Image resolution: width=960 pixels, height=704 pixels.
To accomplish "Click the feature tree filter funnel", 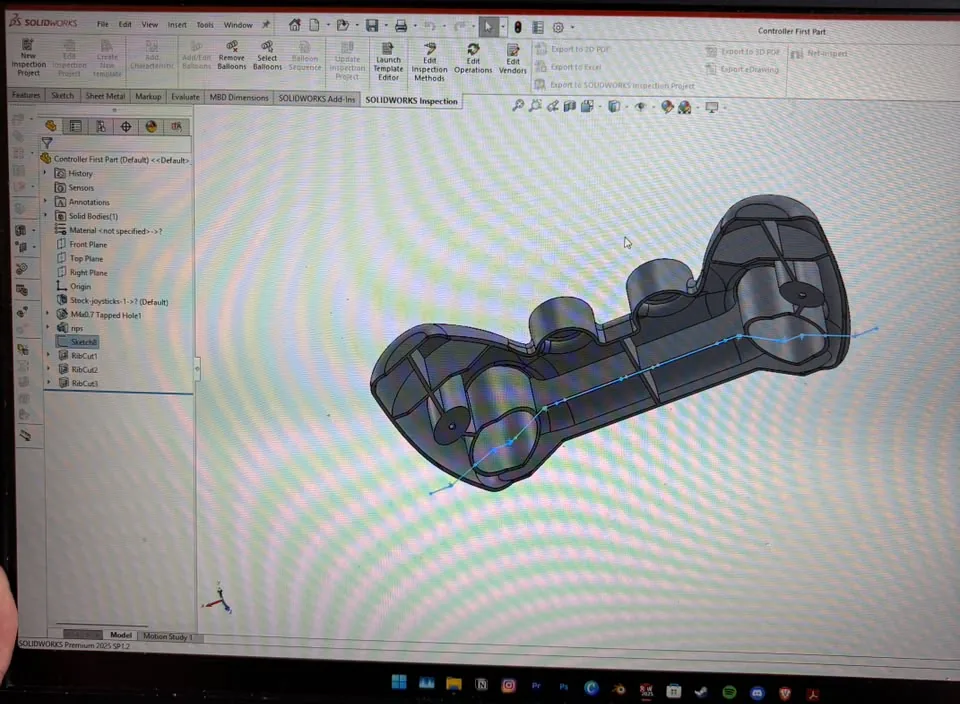I will coord(47,143).
